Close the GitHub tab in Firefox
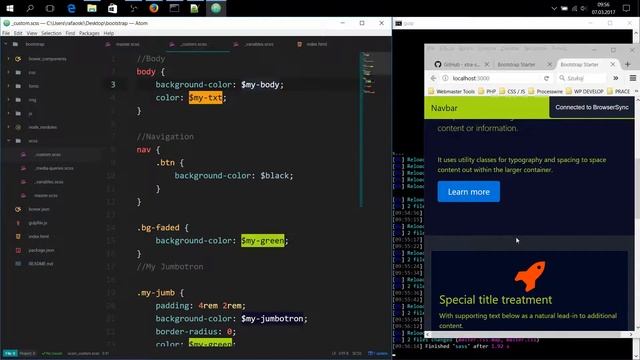Image resolution: width=640 pixels, height=360 pixels. click(487, 64)
